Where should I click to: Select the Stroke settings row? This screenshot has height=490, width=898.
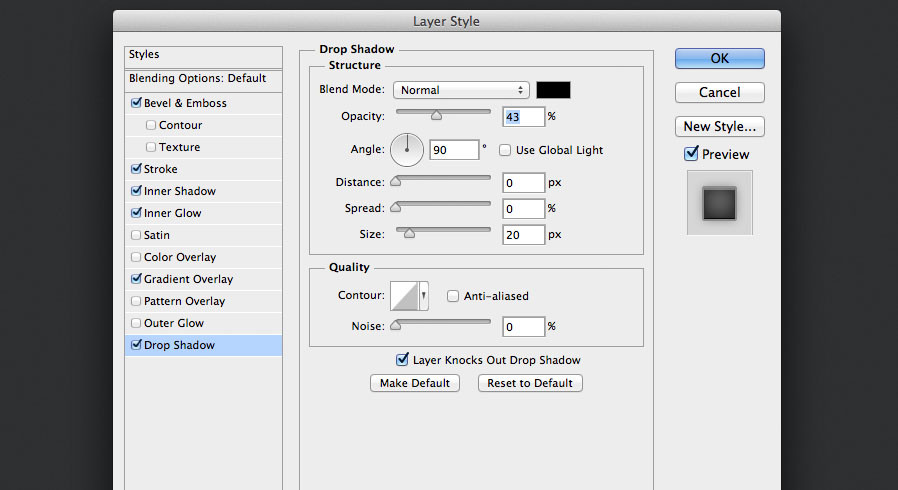[203, 169]
